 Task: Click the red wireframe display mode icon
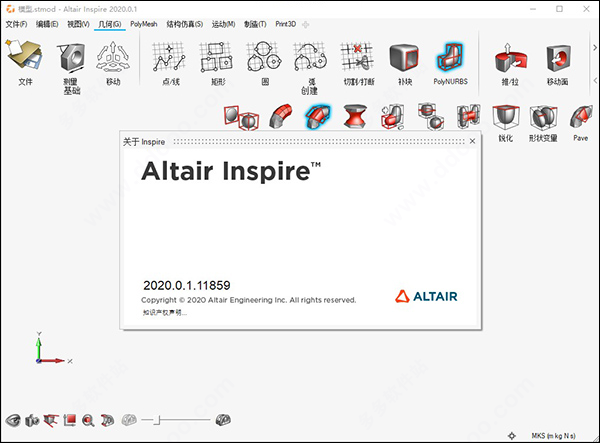coord(108,420)
